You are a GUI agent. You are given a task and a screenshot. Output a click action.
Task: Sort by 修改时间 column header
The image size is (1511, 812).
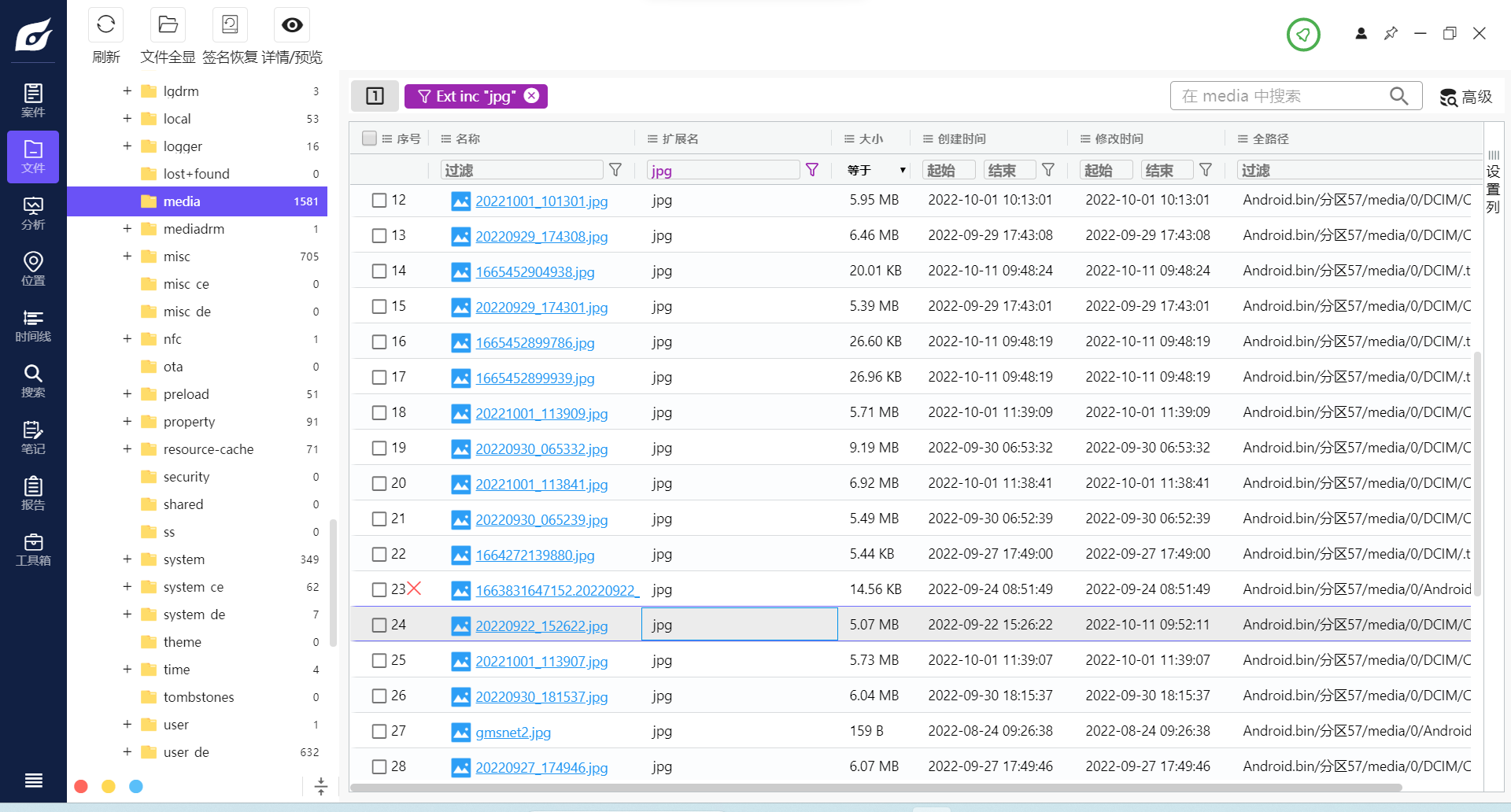coord(1119,139)
